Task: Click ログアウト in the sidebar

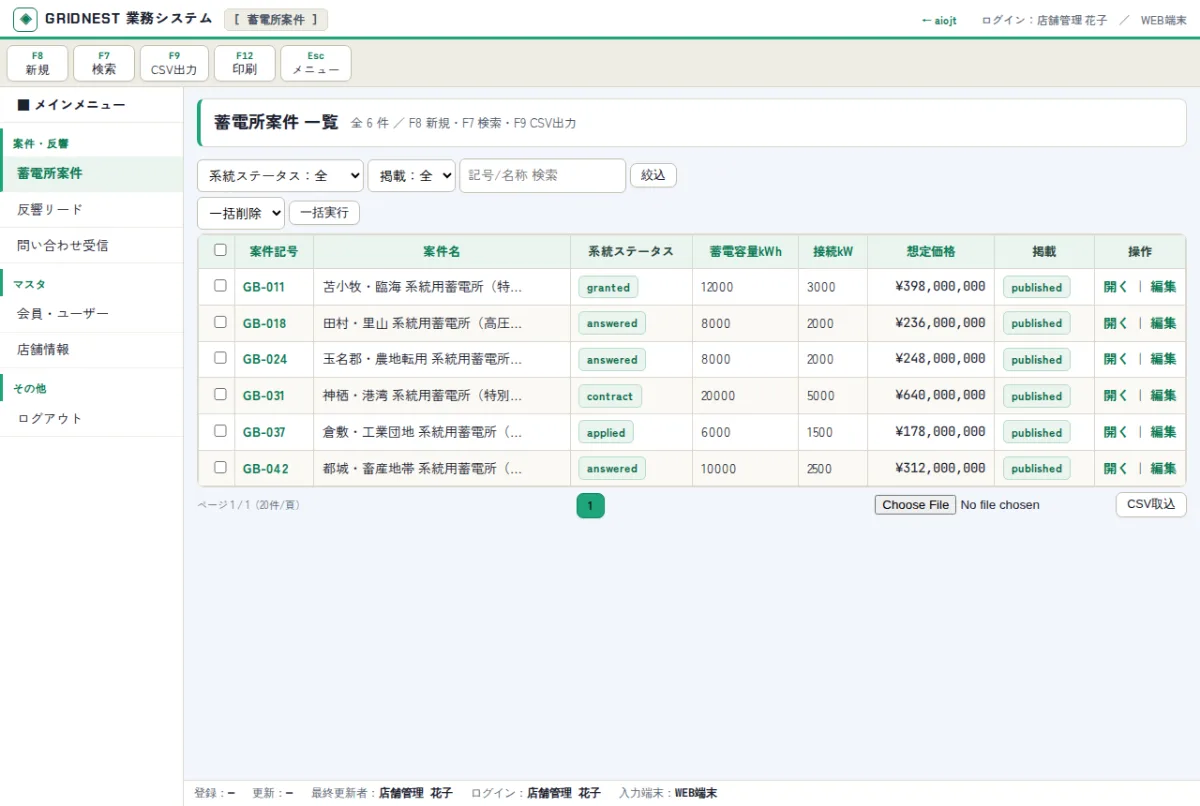Action: click(x=92, y=419)
